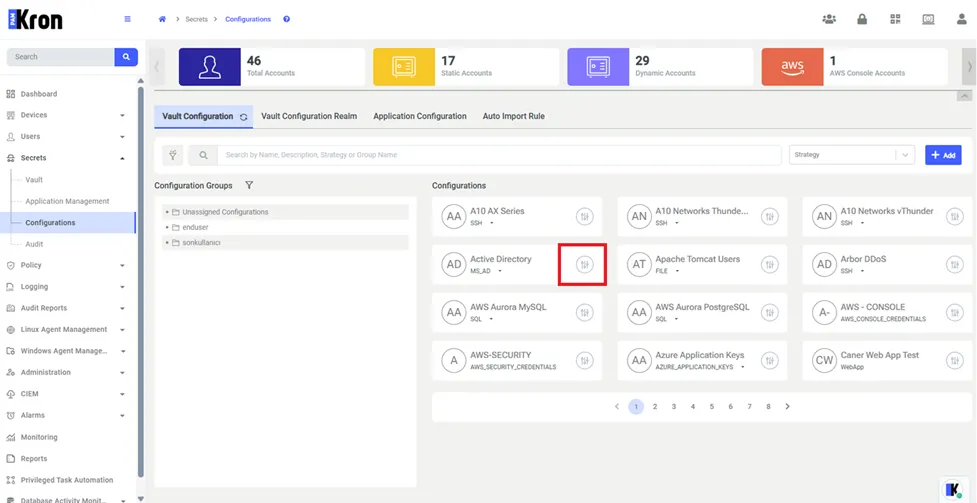This screenshot has width=977, height=503.
Task: Open settings icon on A10 Networks vThunder card
Action: (x=955, y=217)
